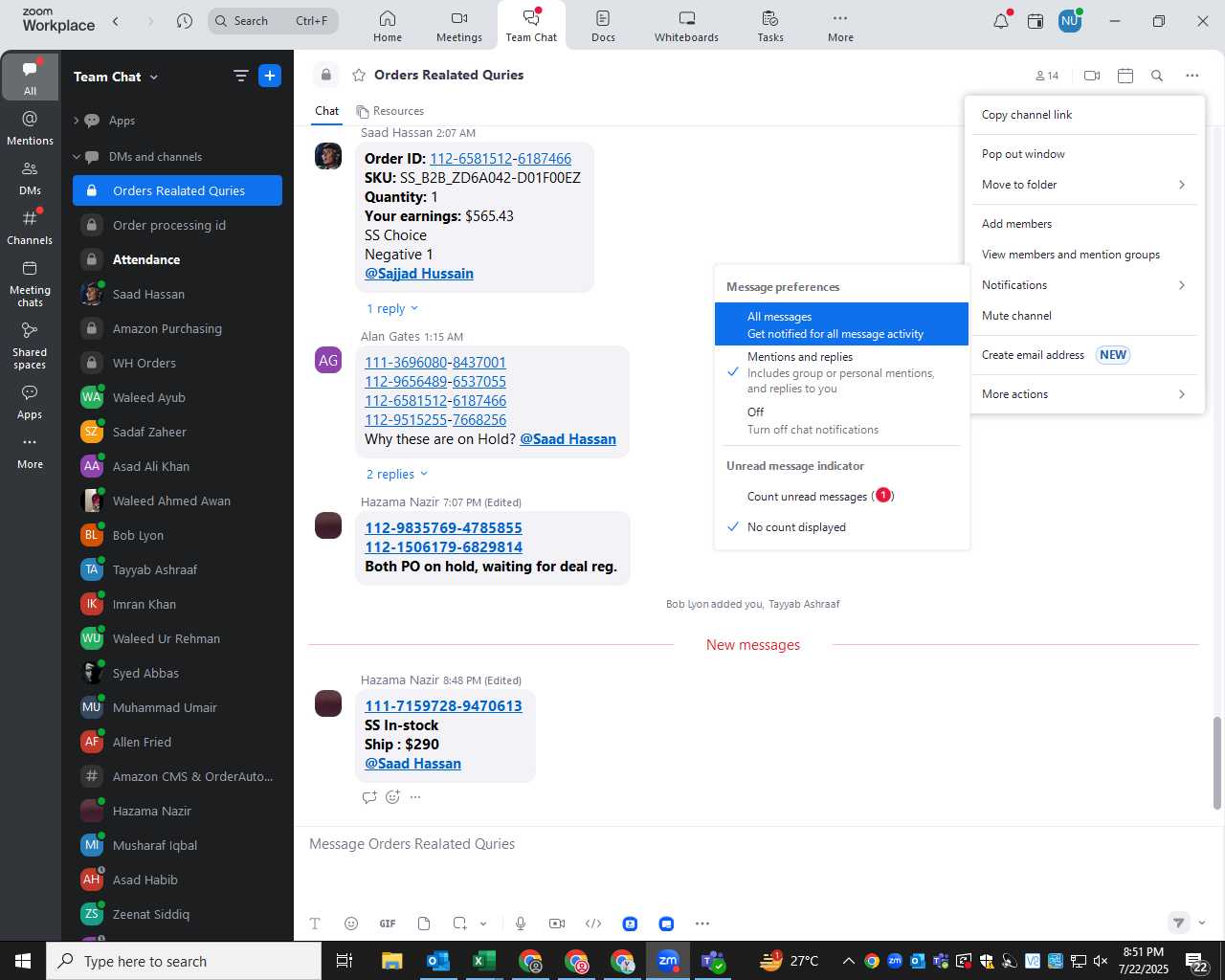Screen dimensions: 1225x980
Task: Click the emoji icon in composer toolbar
Action: point(351,924)
